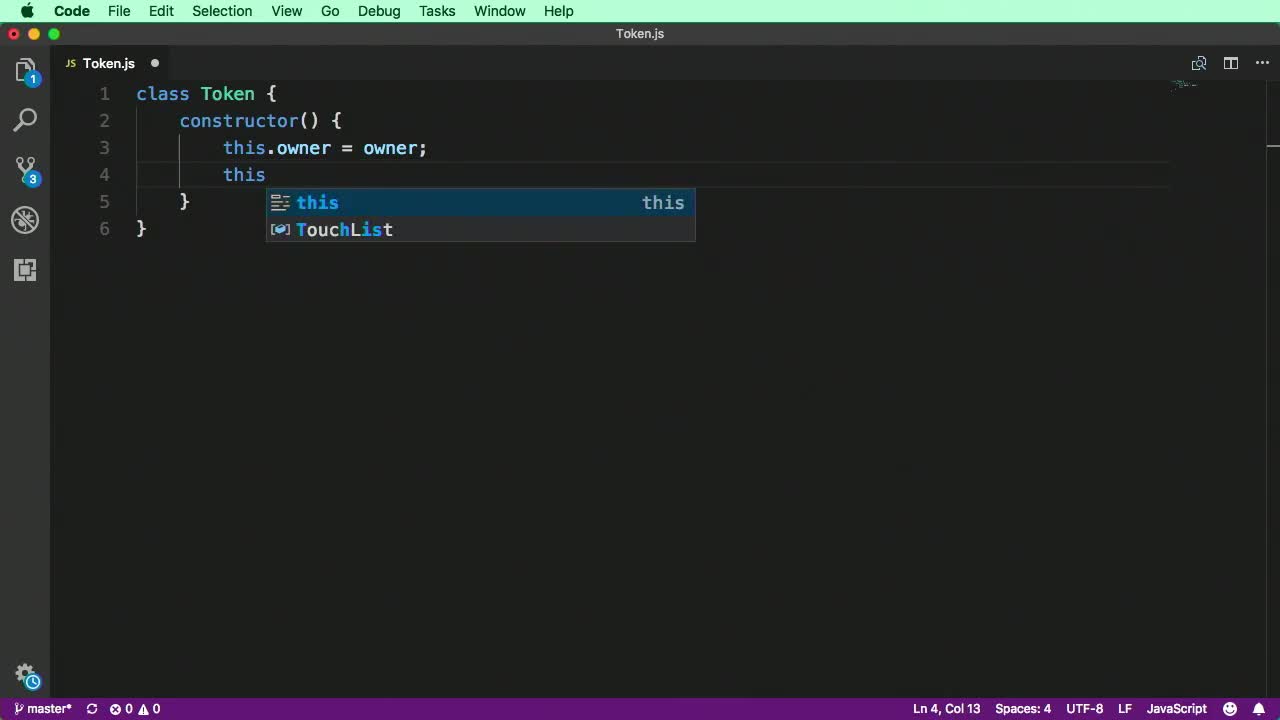Screen dimensions: 1280x720
Task: Click the master branch indicator
Action: tap(43, 709)
